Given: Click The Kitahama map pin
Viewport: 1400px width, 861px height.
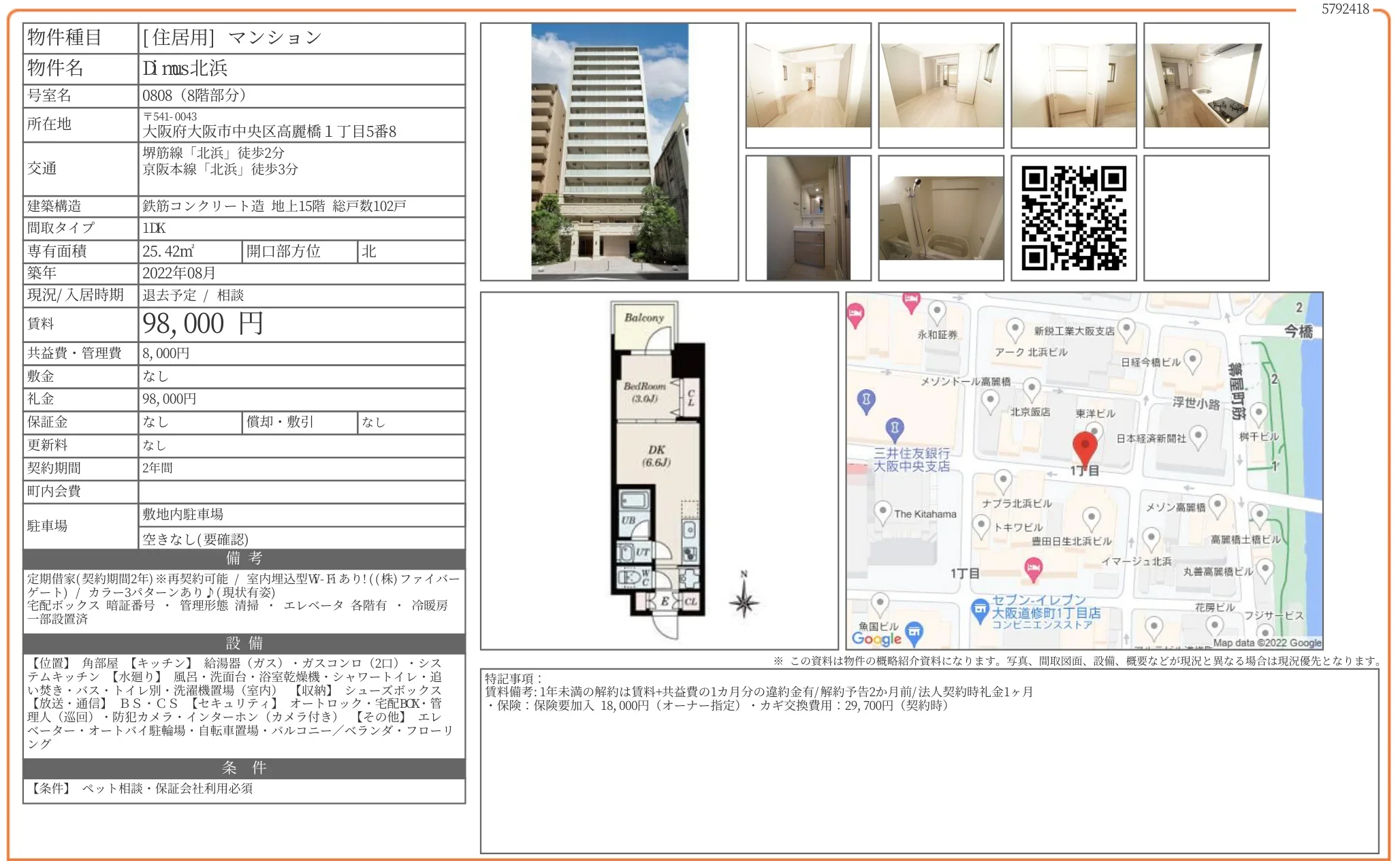Looking at the screenshot, I should (x=882, y=511).
